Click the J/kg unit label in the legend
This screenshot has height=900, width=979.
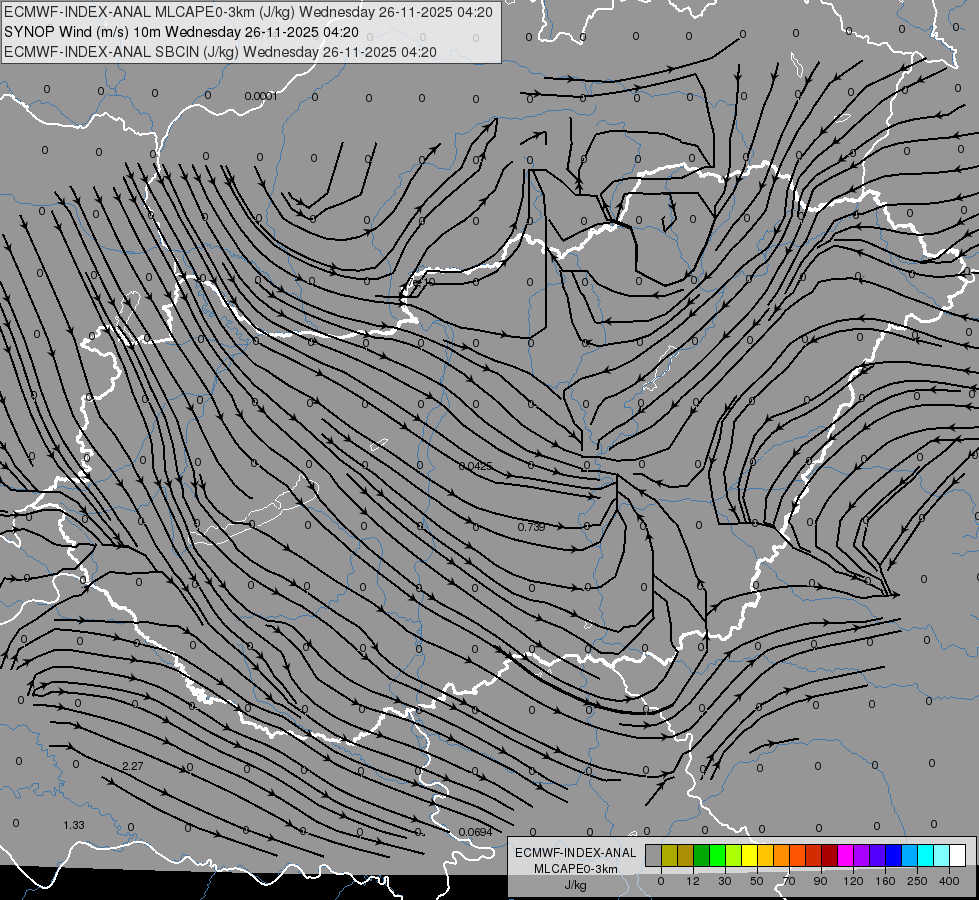[x=575, y=885]
